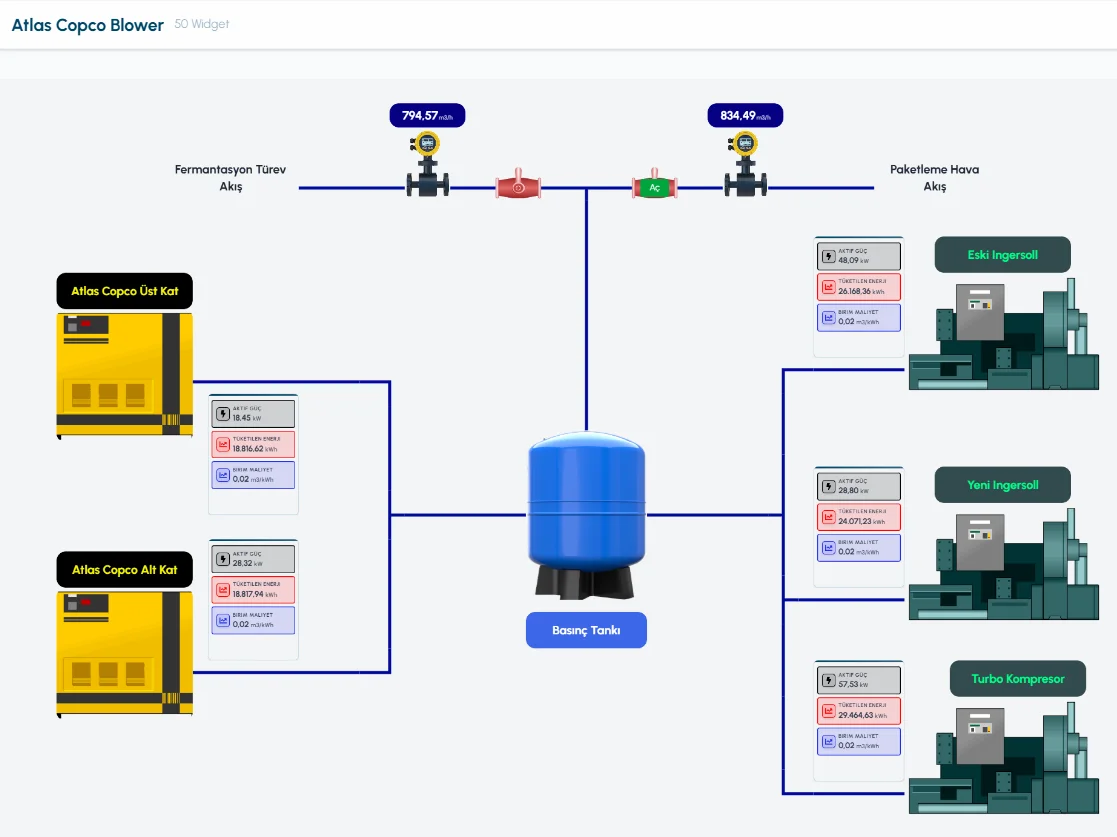Click the Yeni Ingersoll label
The height and width of the screenshot is (837, 1117).
point(1002,484)
